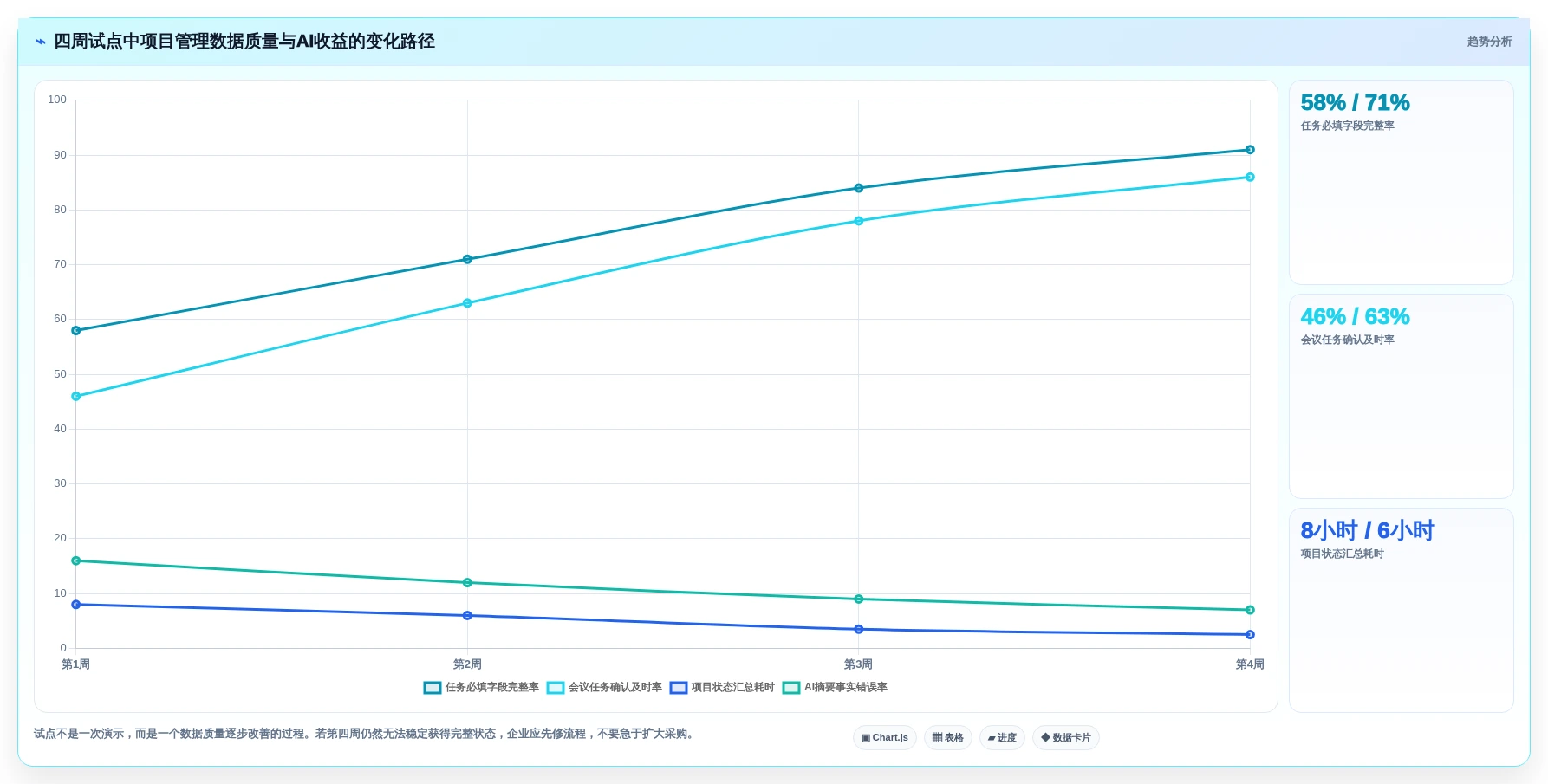Screen dimensions: 1548x784
Task: Click the 第1周 point at 58 on 任务必填字段完整率
Action: [x=76, y=331]
